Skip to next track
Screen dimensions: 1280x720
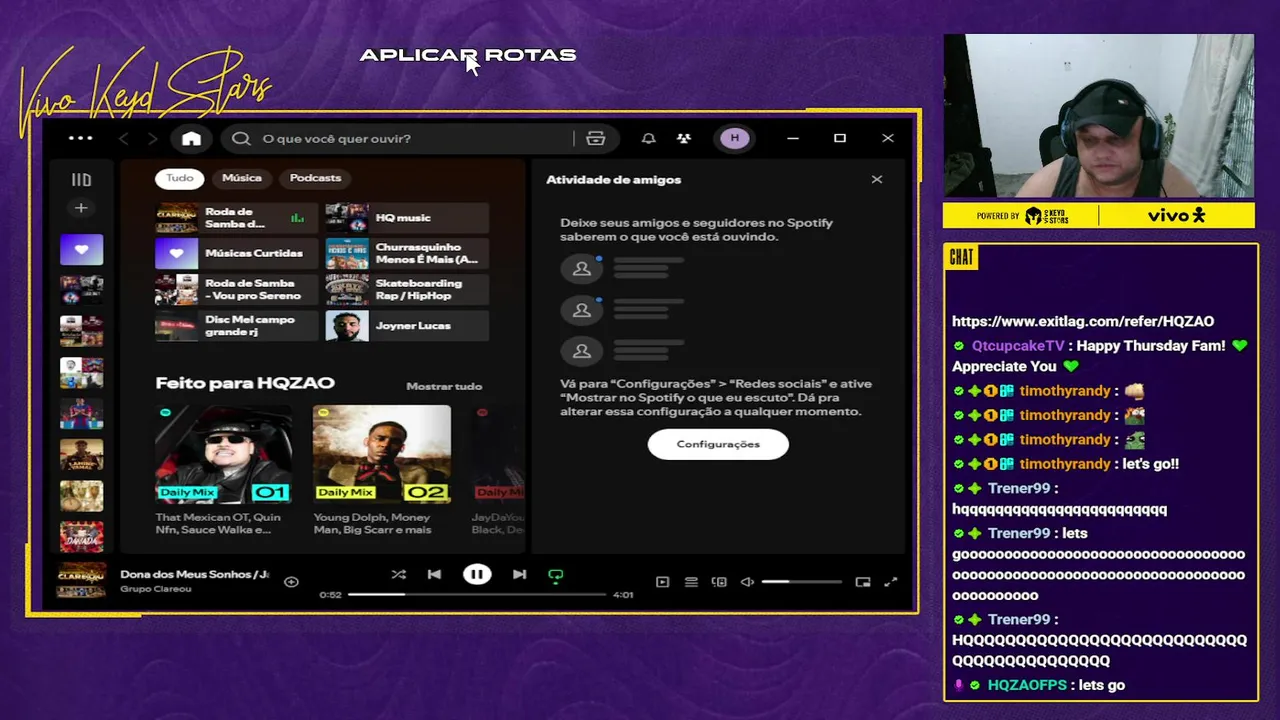tap(519, 574)
